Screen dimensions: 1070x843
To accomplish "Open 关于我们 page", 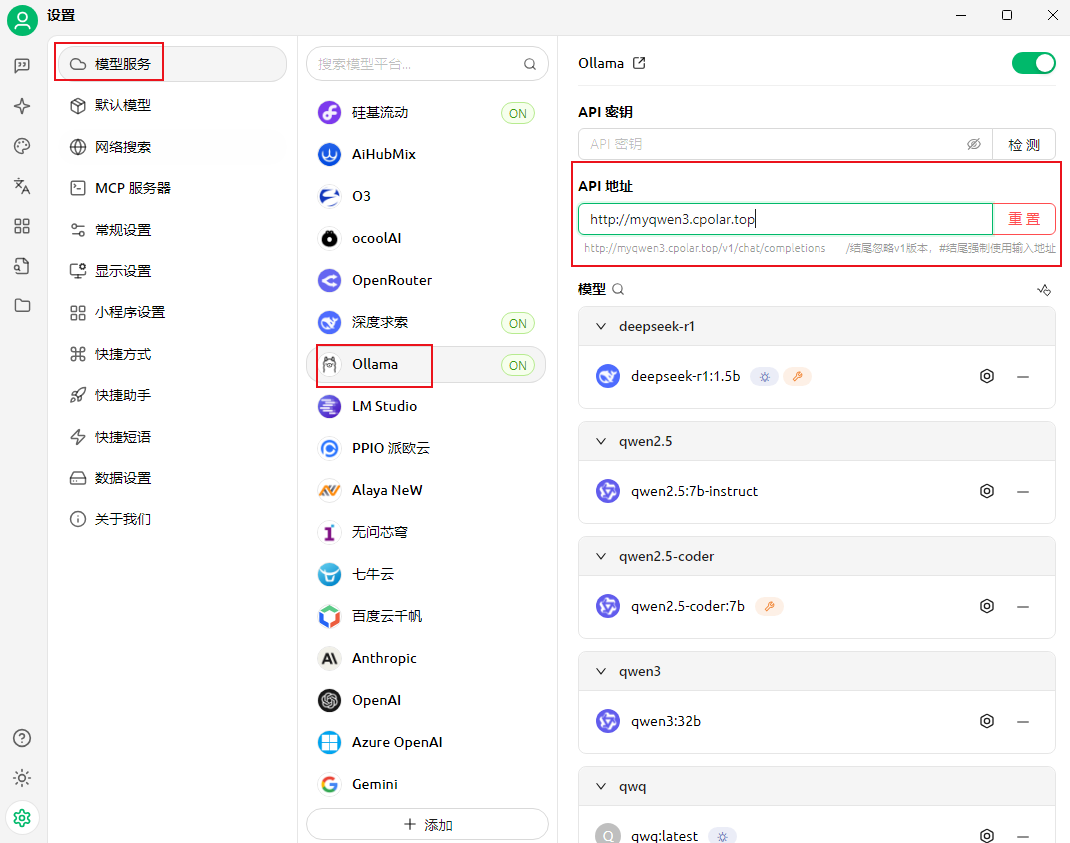I will click(x=172, y=519).
